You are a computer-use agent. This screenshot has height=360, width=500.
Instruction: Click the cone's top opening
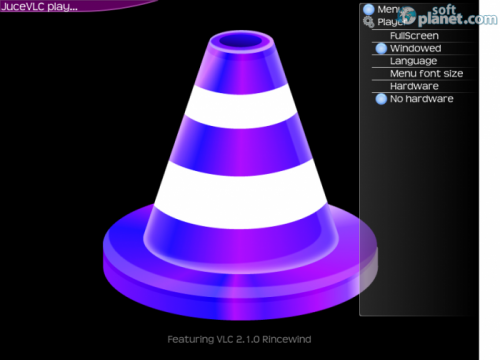coord(240,42)
